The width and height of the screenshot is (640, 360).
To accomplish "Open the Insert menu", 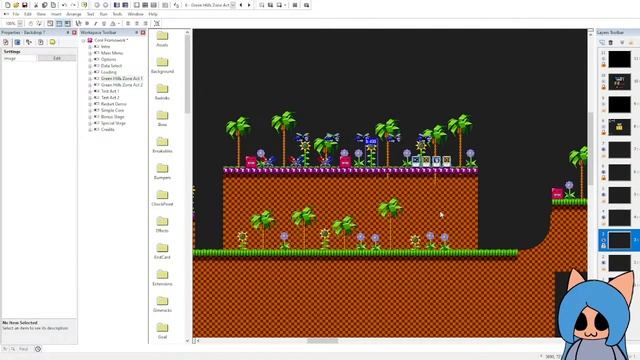I will (56, 14).
